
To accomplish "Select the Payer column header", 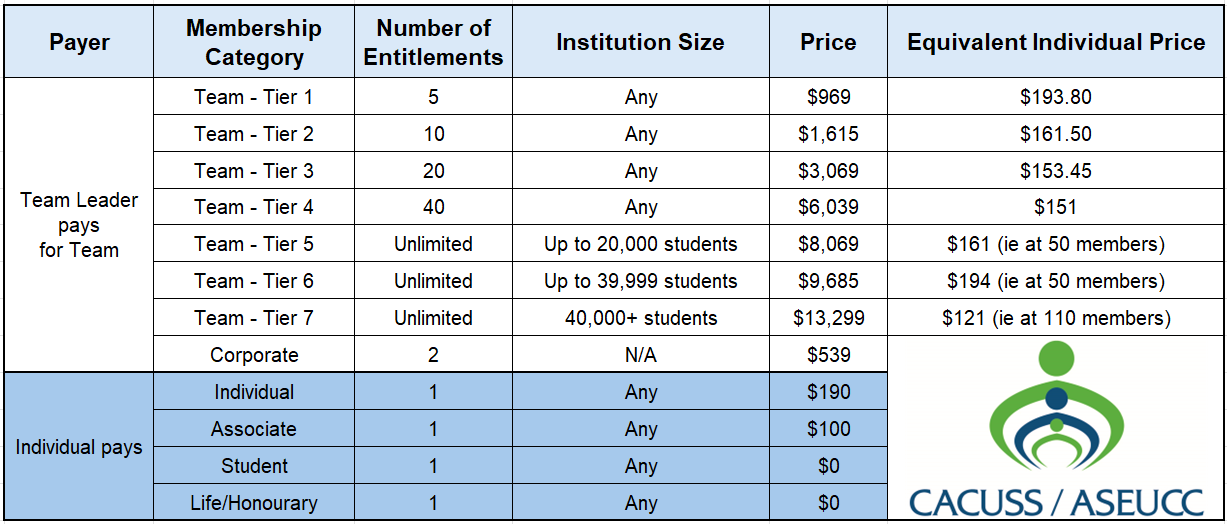I will [x=79, y=42].
